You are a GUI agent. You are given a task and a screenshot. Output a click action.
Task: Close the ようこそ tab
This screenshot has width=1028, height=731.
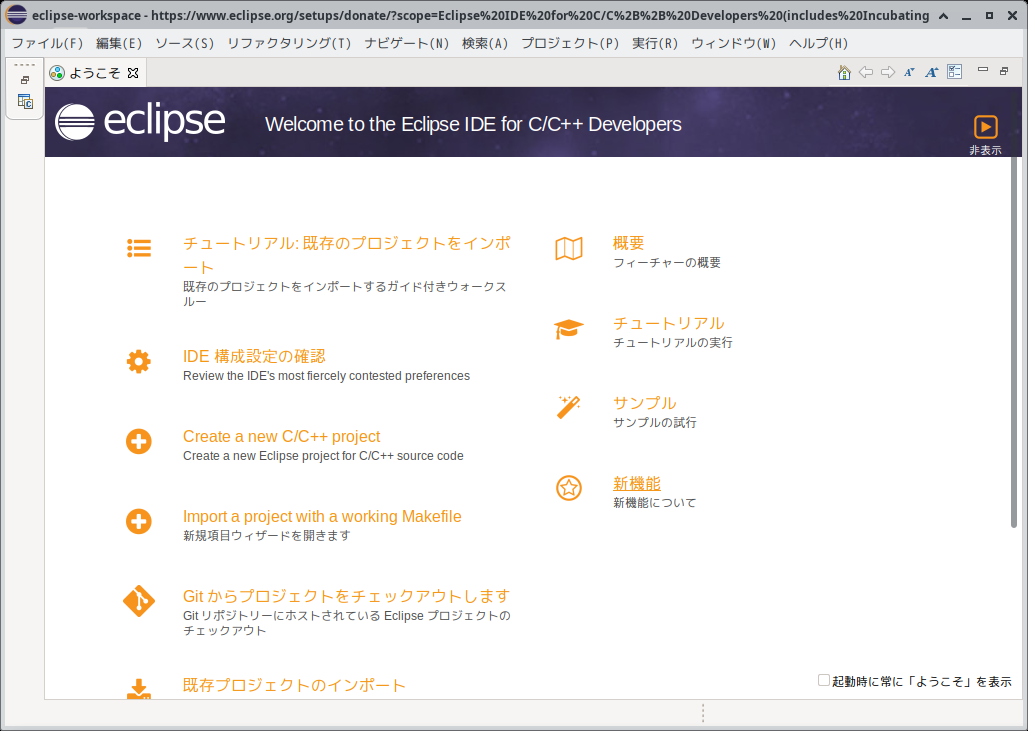(133, 73)
